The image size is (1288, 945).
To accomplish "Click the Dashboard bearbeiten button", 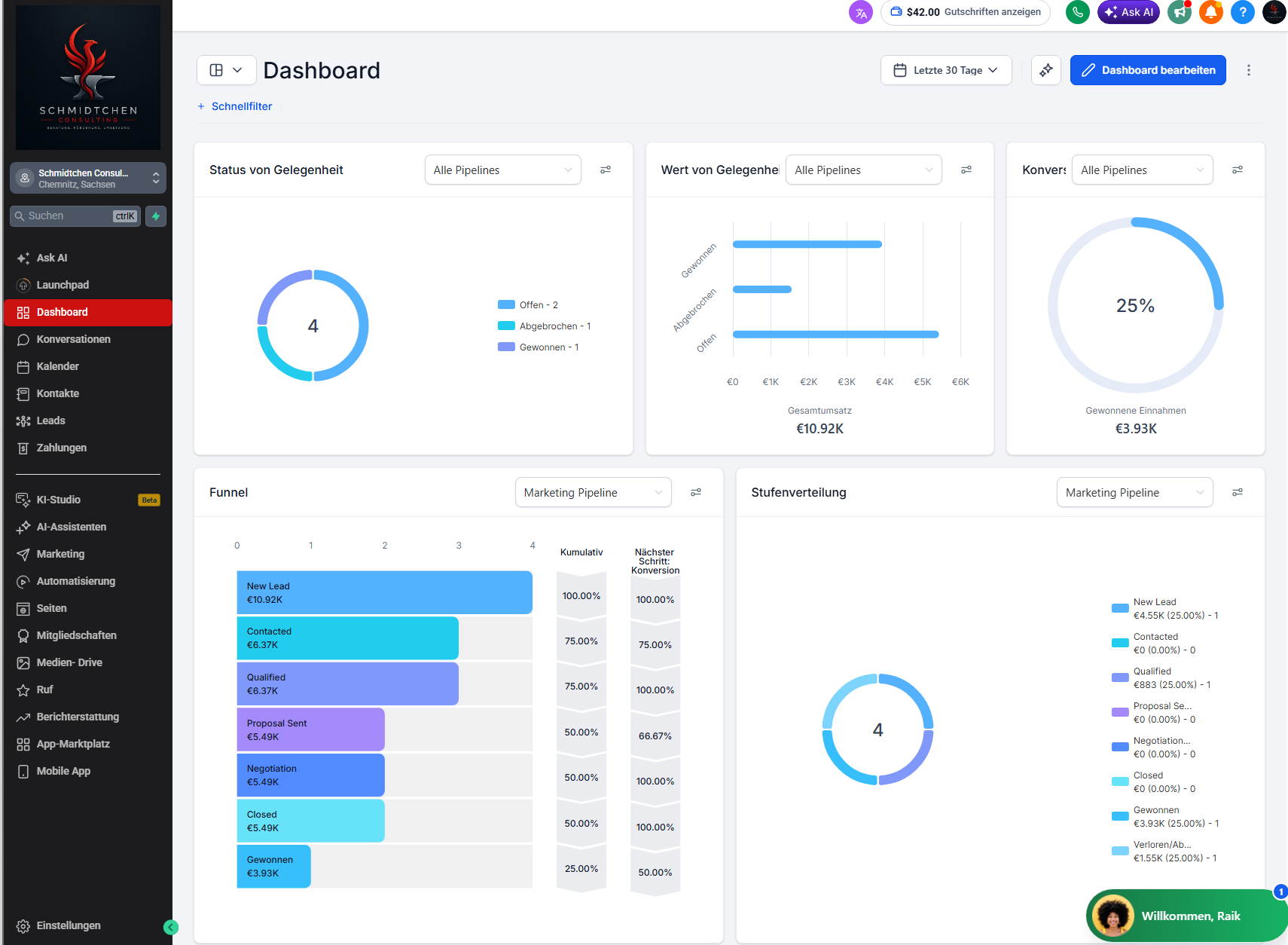I will [1148, 70].
